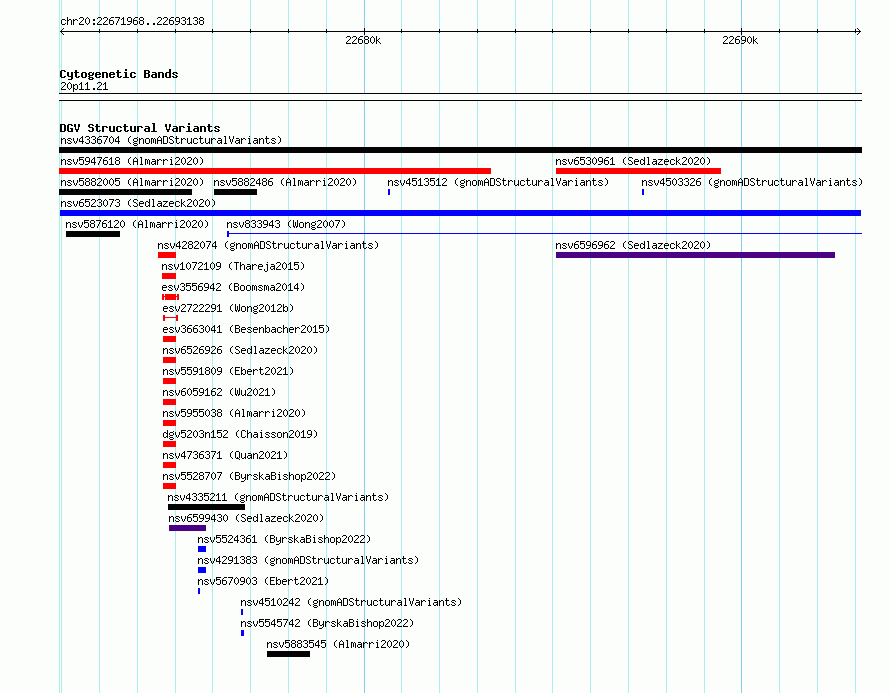The width and height of the screenshot is (890, 693).
Task: Select nsv1072109 (Thareja2015) label
Action: coord(233,266)
